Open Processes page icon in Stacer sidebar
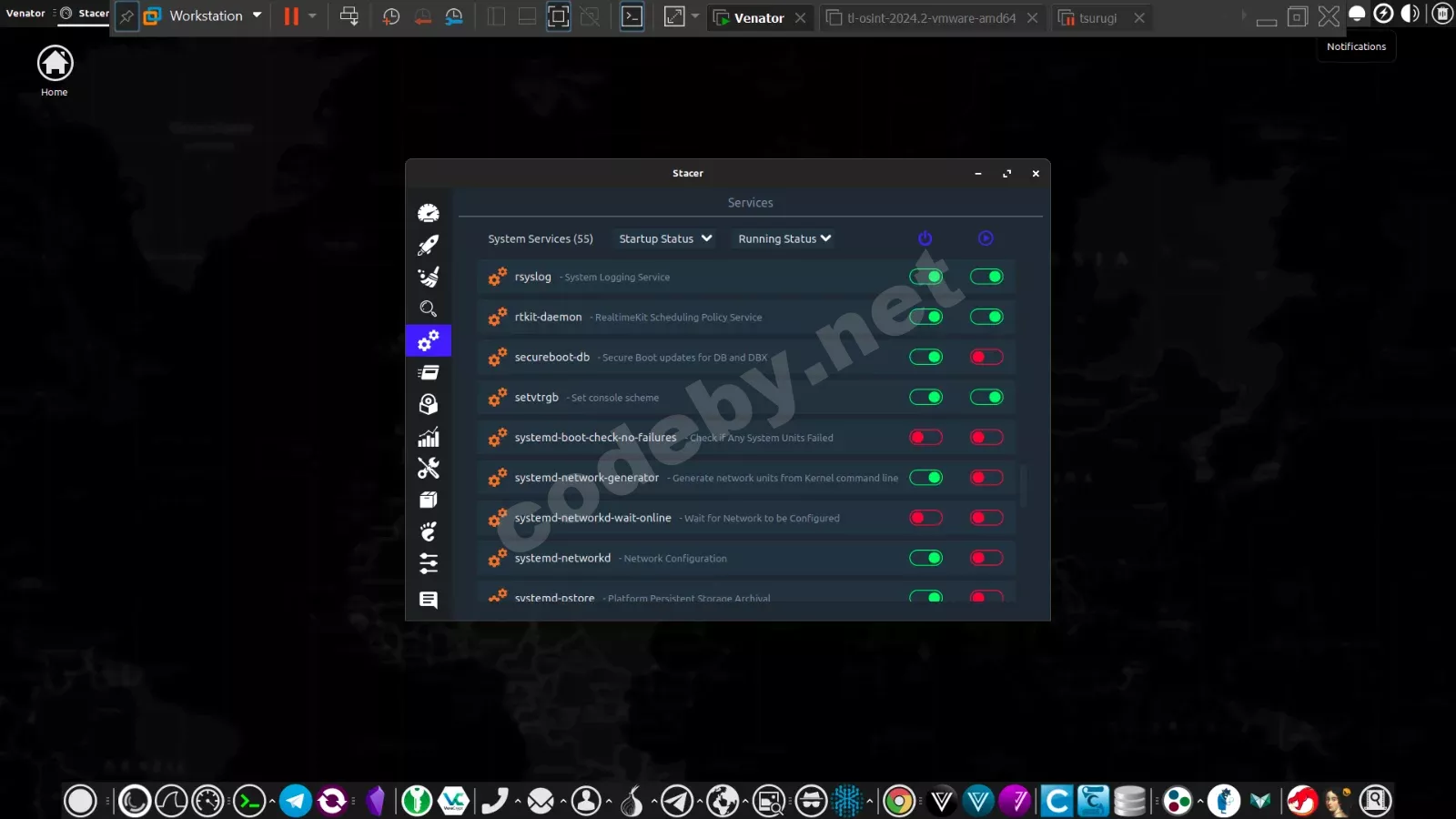The width and height of the screenshot is (1456, 819). [x=429, y=372]
